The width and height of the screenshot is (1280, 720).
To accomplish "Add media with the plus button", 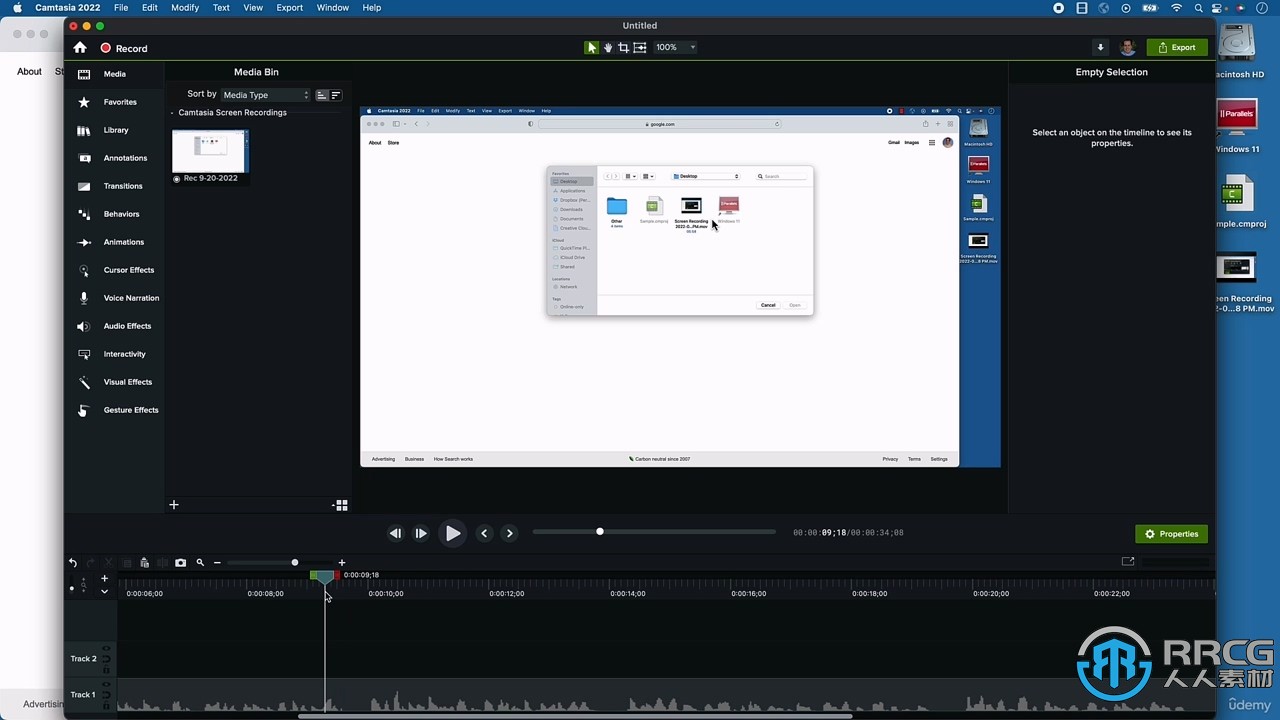I will click(x=174, y=505).
